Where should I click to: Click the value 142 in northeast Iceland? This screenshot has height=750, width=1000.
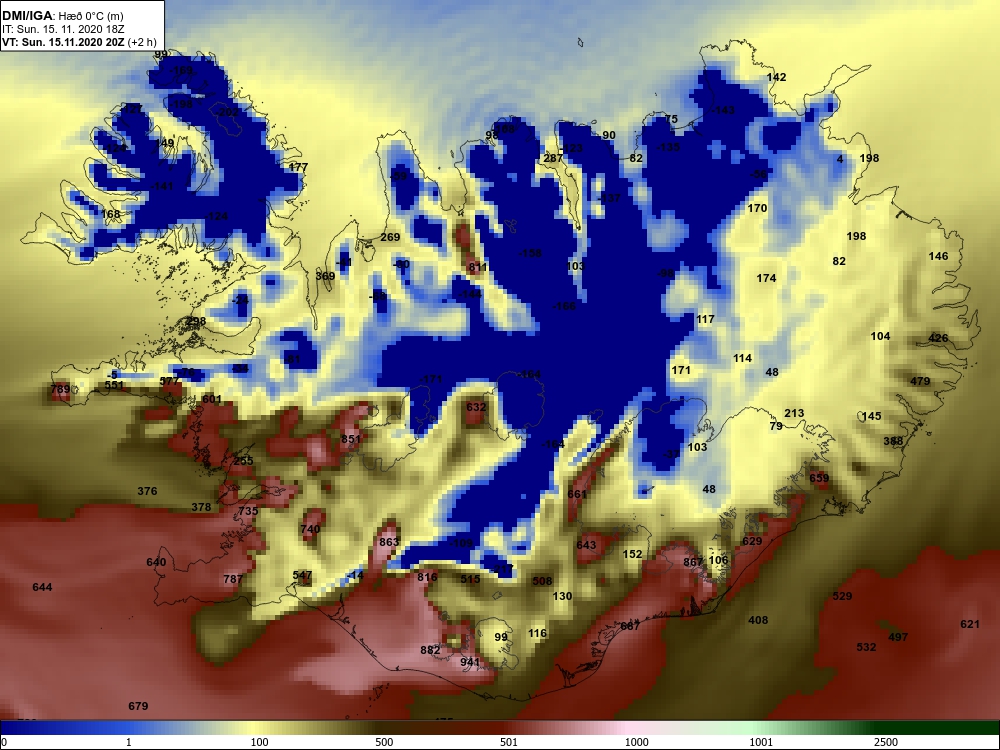[776, 77]
